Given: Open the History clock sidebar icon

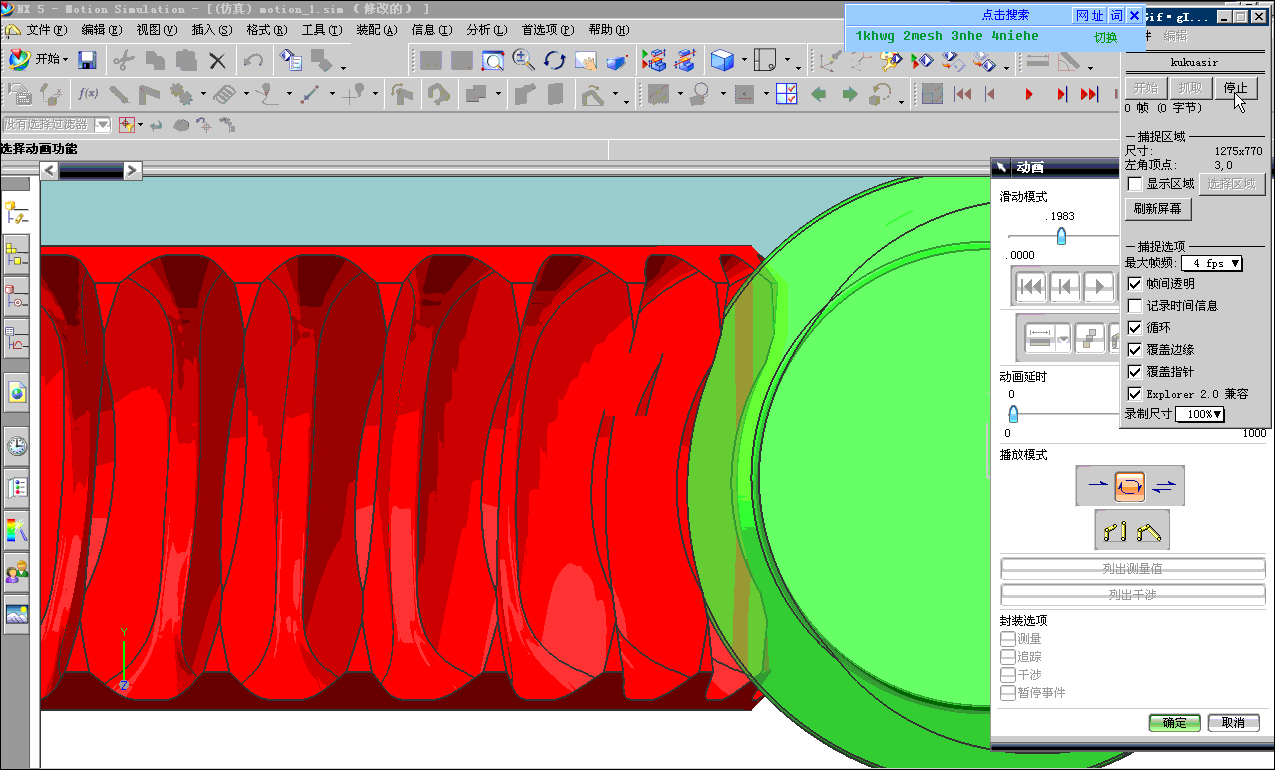Looking at the screenshot, I should [x=16, y=445].
